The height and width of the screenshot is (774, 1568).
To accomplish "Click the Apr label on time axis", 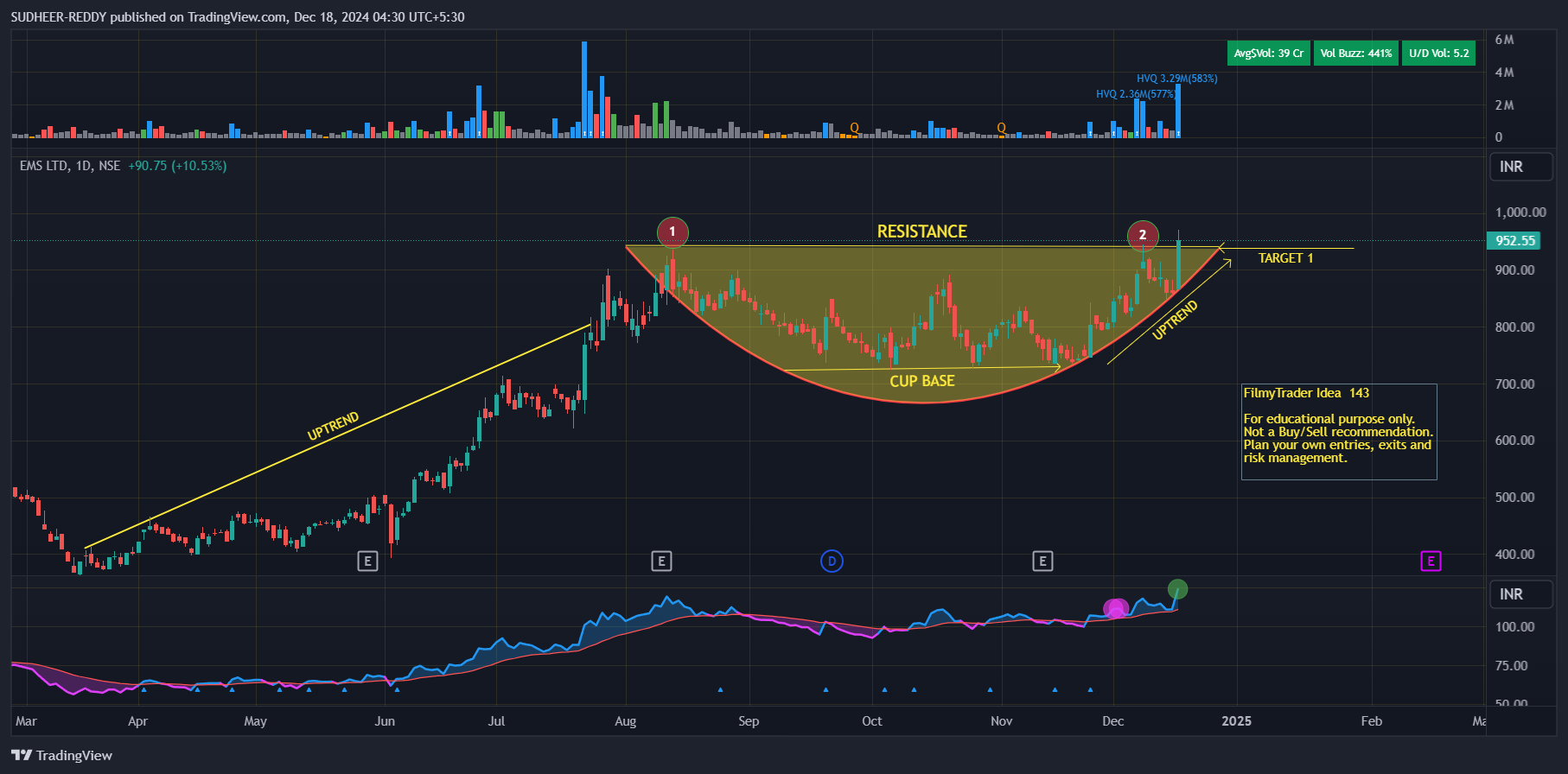I will coord(137,721).
